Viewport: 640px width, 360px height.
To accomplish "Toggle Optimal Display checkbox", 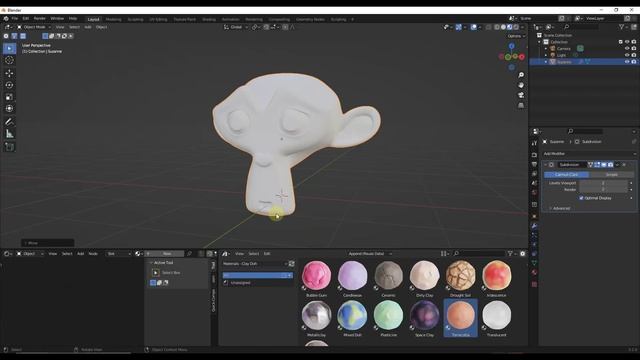I will coord(581,198).
